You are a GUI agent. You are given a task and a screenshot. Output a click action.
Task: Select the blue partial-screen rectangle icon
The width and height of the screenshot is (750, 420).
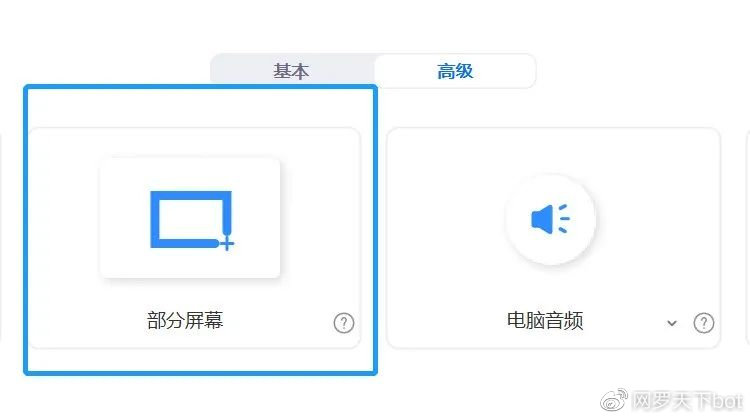click(192, 220)
